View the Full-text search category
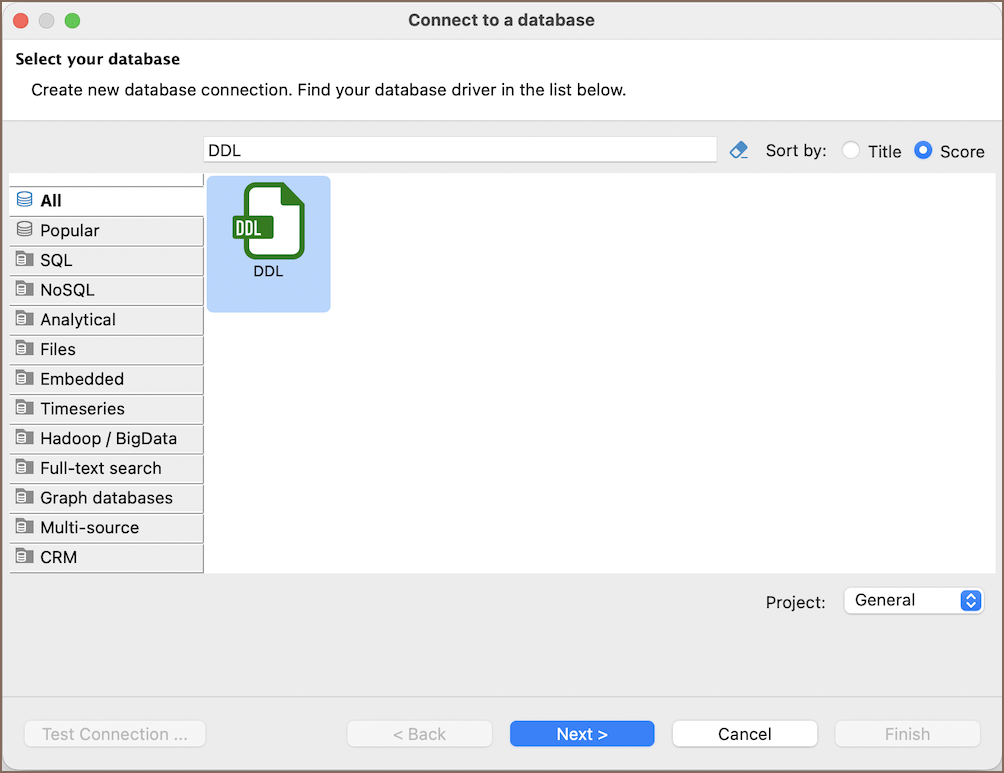Image resolution: width=1004 pixels, height=773 pixels. coord(107,468)
